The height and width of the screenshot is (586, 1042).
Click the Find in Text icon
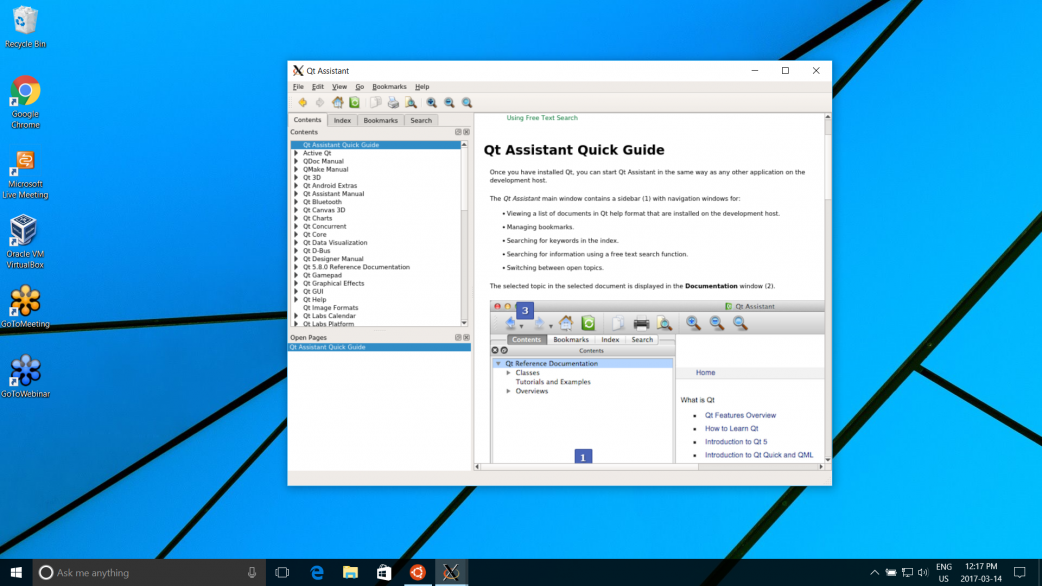tap(410, 102)
